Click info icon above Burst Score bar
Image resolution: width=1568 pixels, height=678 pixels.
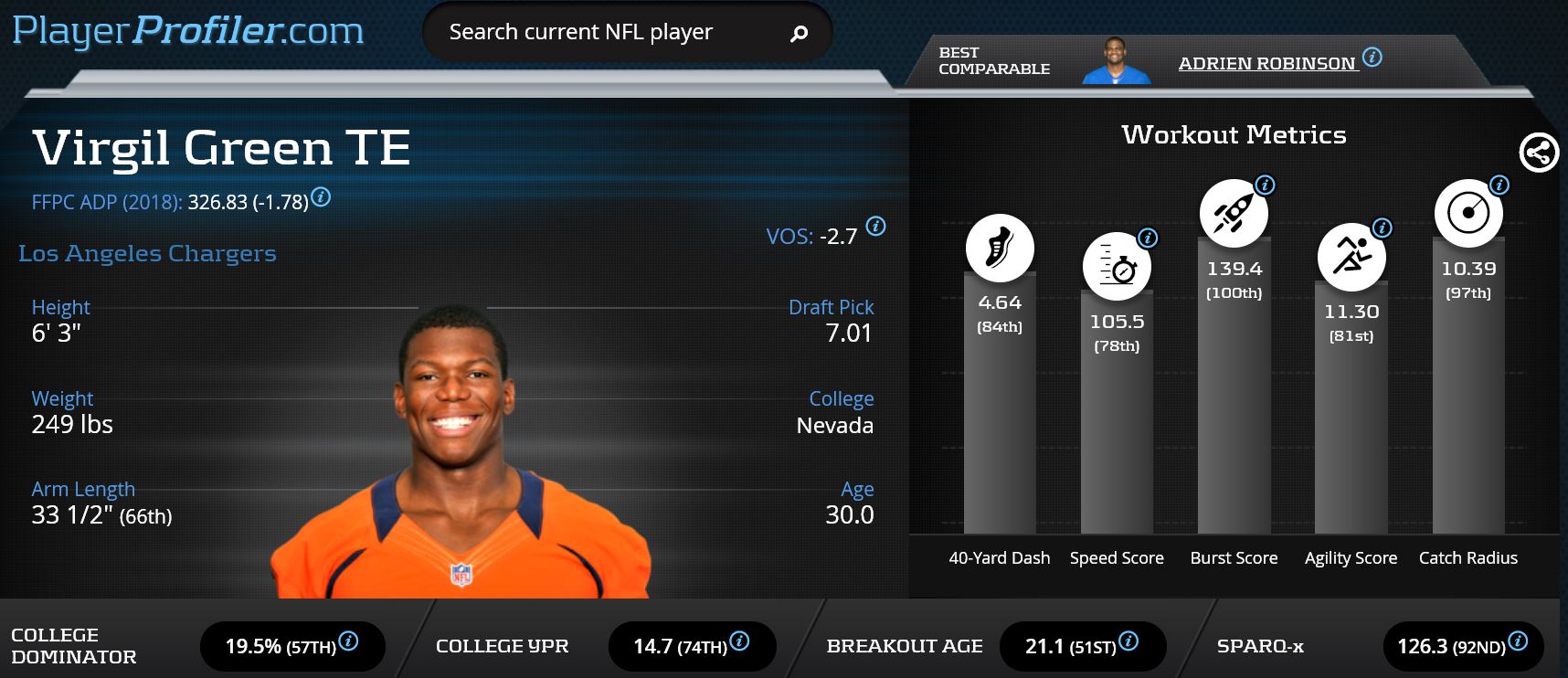coord(1265,185)
